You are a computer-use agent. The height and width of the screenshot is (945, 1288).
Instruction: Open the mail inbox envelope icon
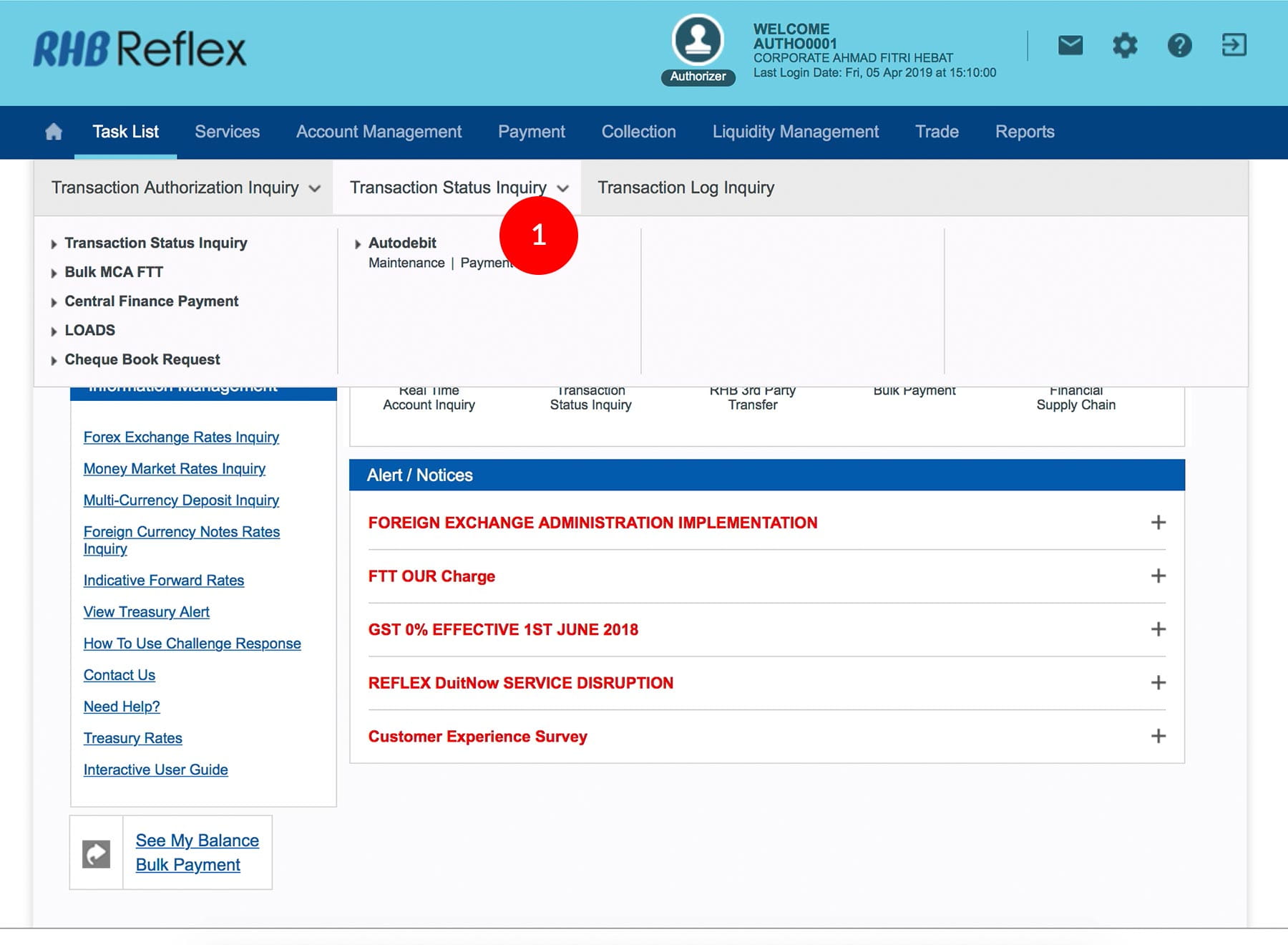[1070, 46]
